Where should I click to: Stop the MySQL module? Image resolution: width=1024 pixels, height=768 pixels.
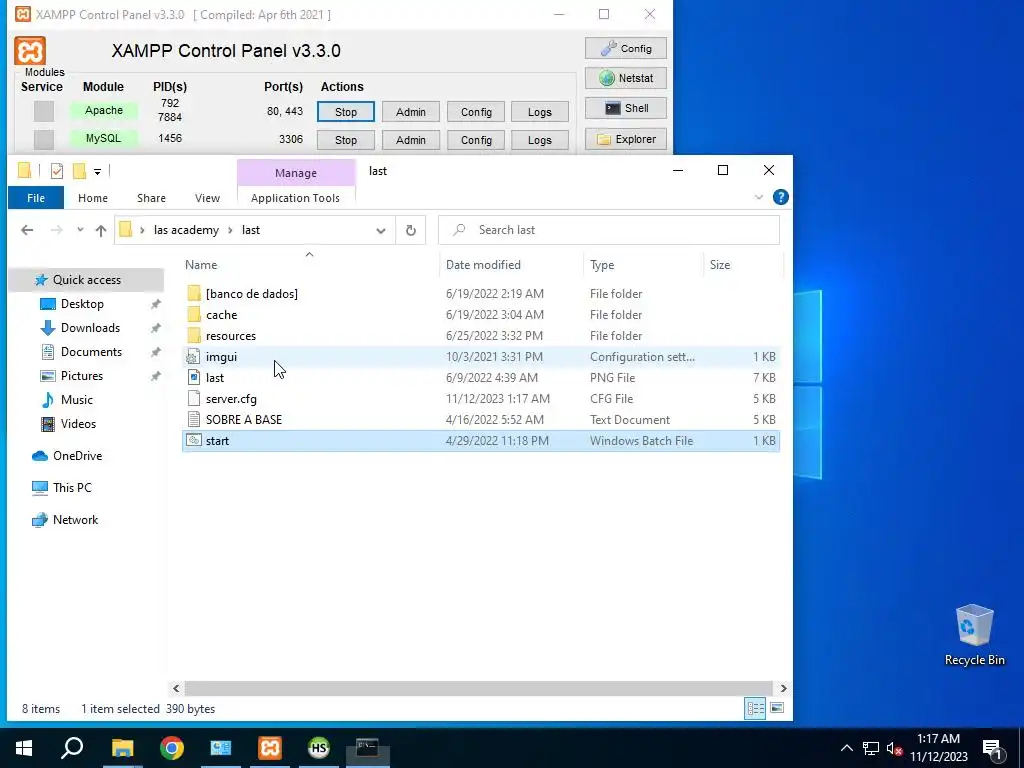click(346, 140)
